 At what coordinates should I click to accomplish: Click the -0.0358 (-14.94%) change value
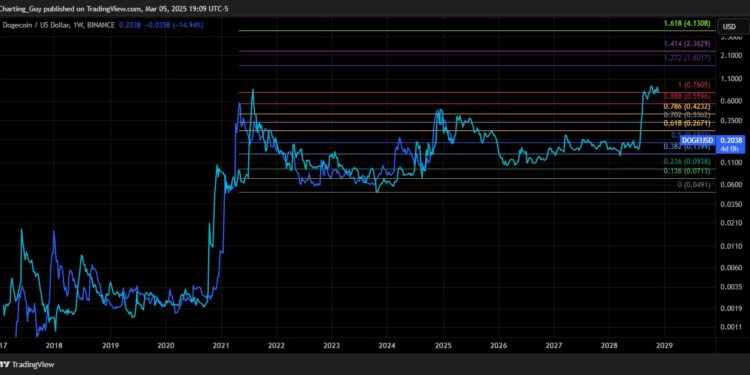174,24
